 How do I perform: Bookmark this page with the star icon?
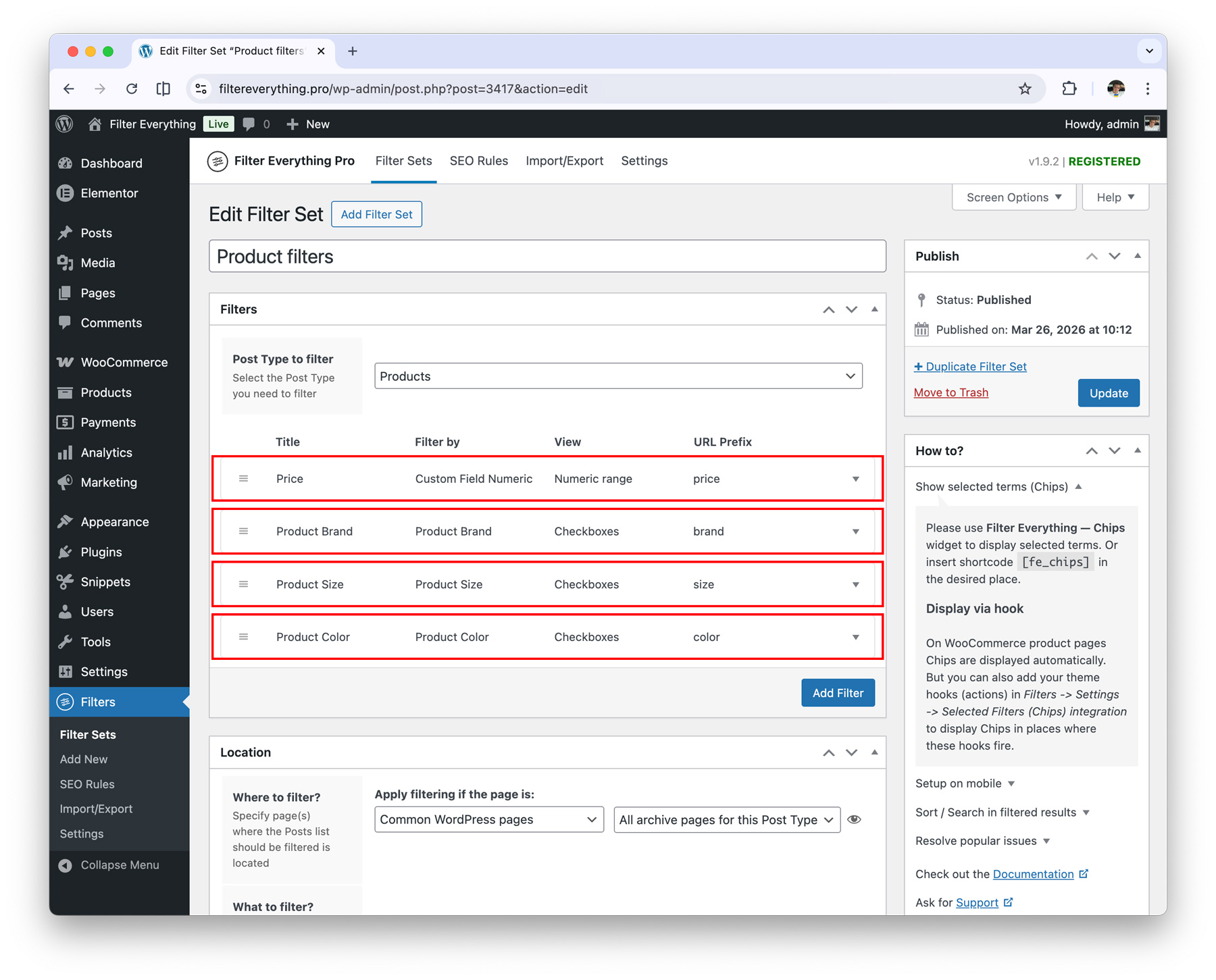1025,88
